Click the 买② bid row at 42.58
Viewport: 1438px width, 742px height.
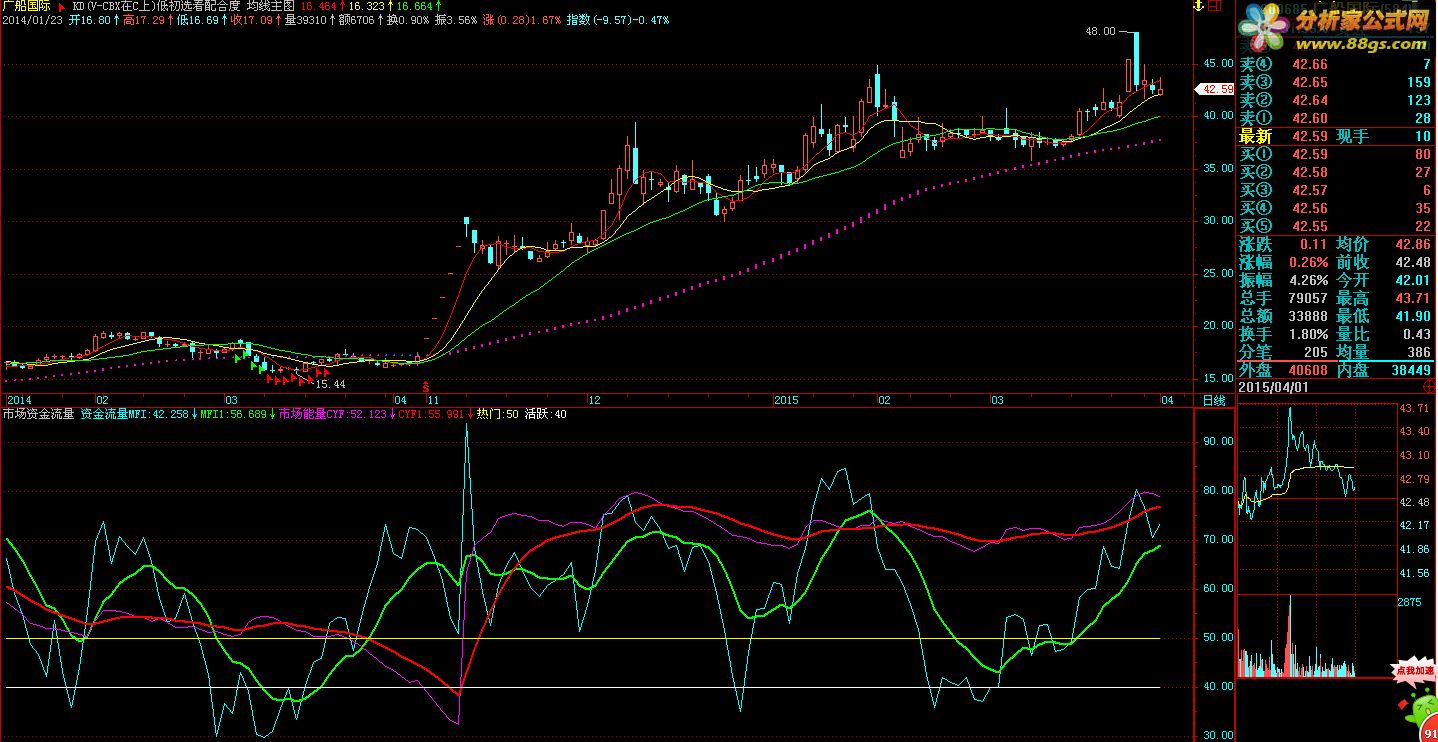click(1336, 172)
